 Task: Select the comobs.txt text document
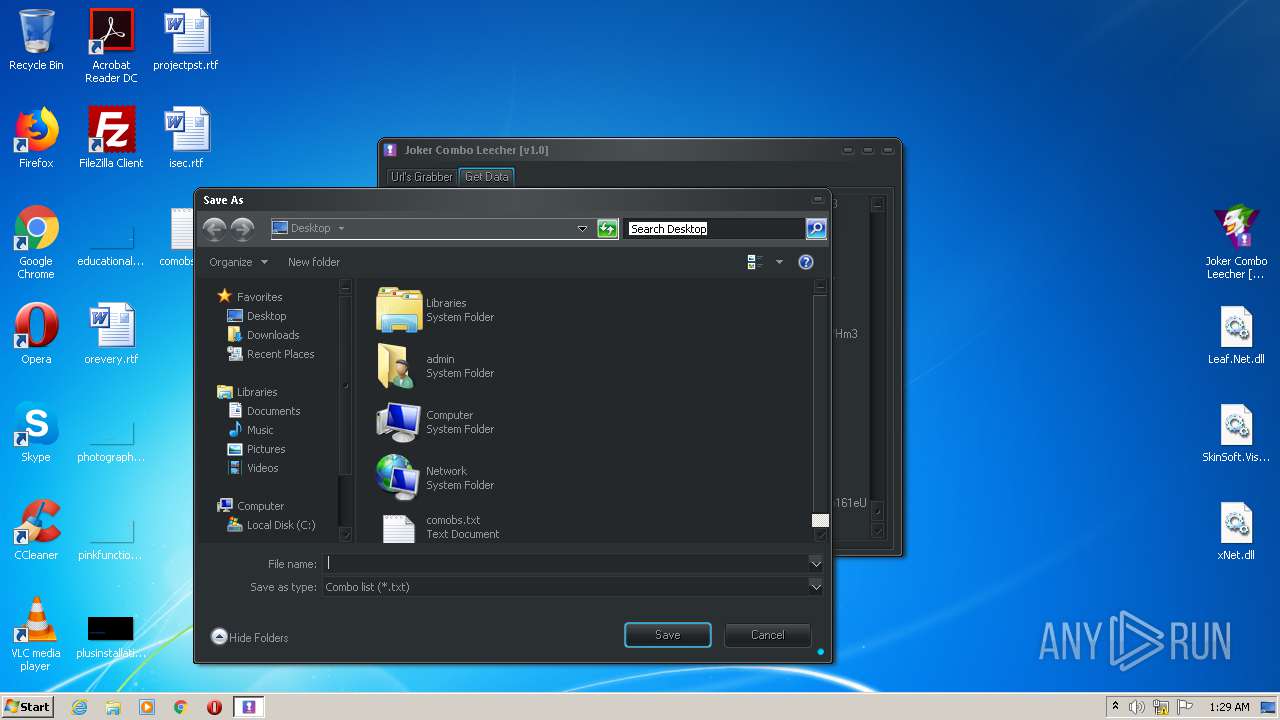(439, 527)
